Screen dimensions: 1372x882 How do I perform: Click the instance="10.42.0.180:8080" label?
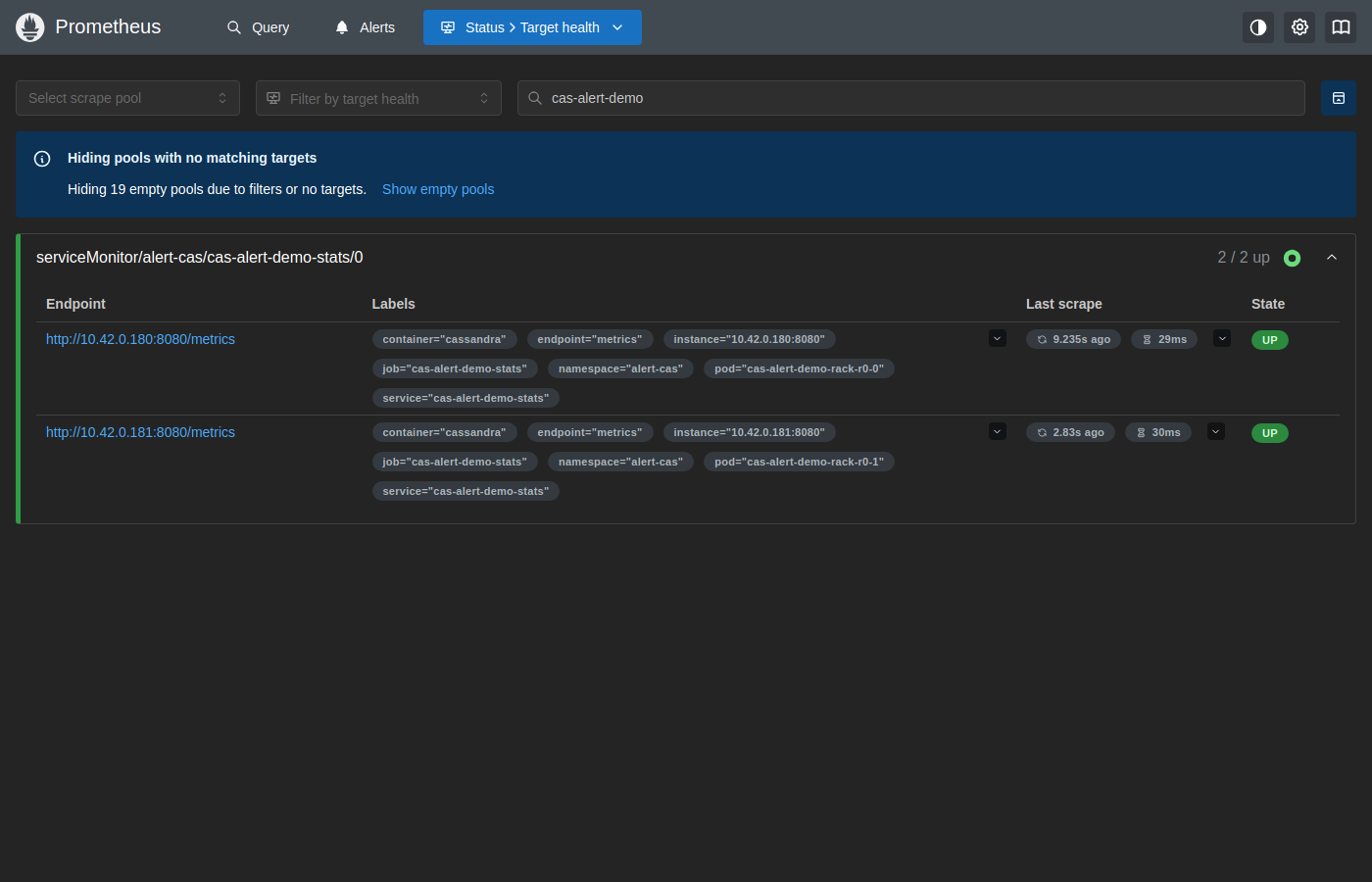click(x=750, y=339)
